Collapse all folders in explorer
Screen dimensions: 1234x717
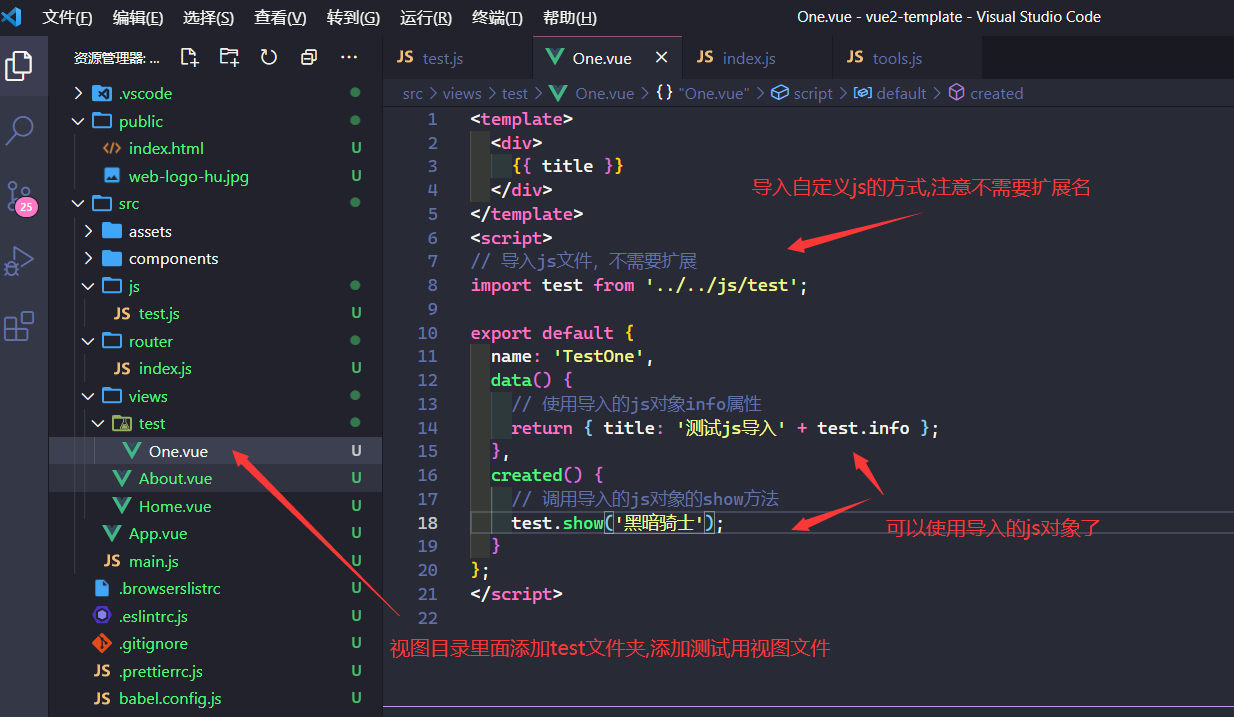tap(309, 58)
